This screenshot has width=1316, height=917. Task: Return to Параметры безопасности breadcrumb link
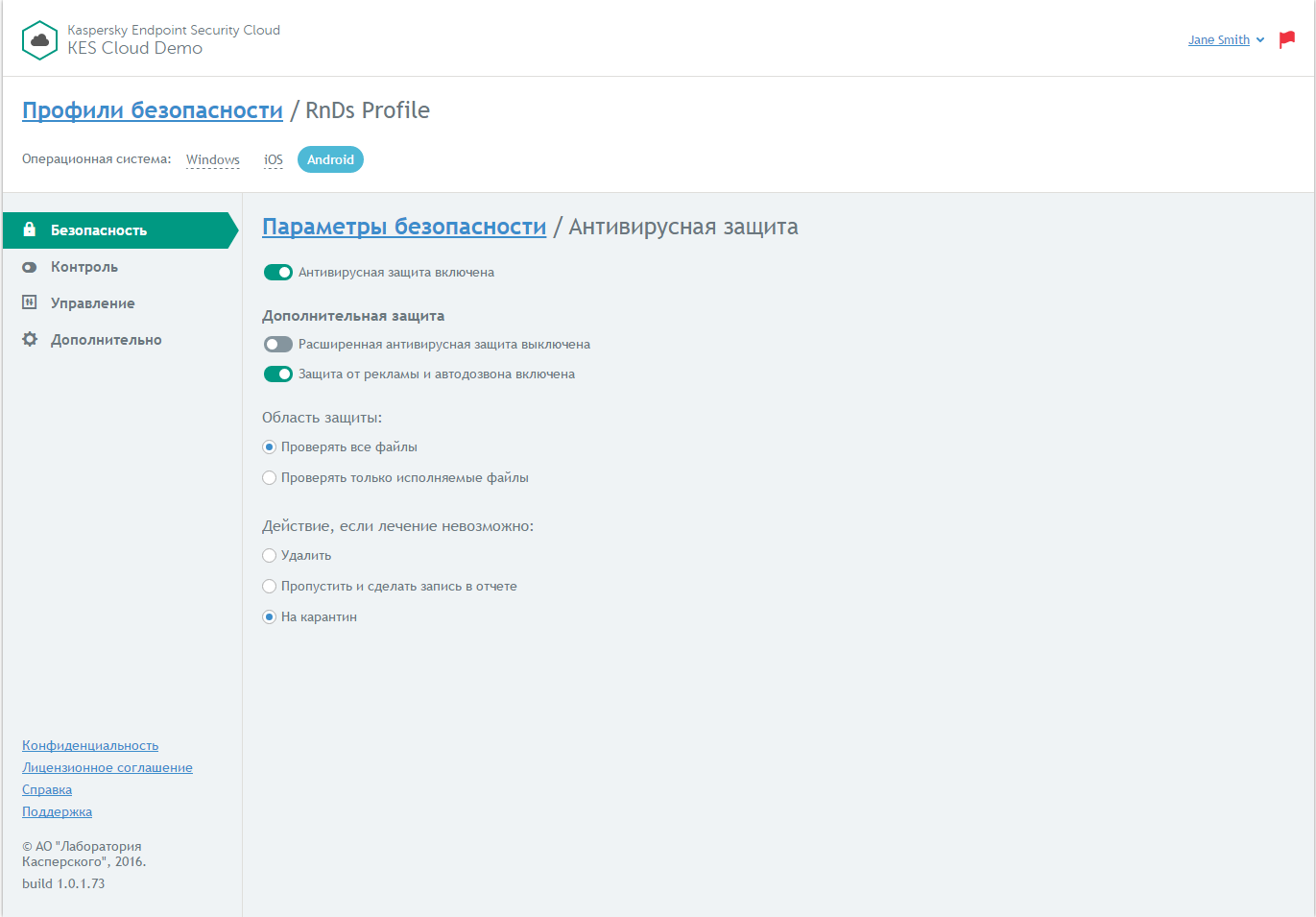[x=404, y=227]
